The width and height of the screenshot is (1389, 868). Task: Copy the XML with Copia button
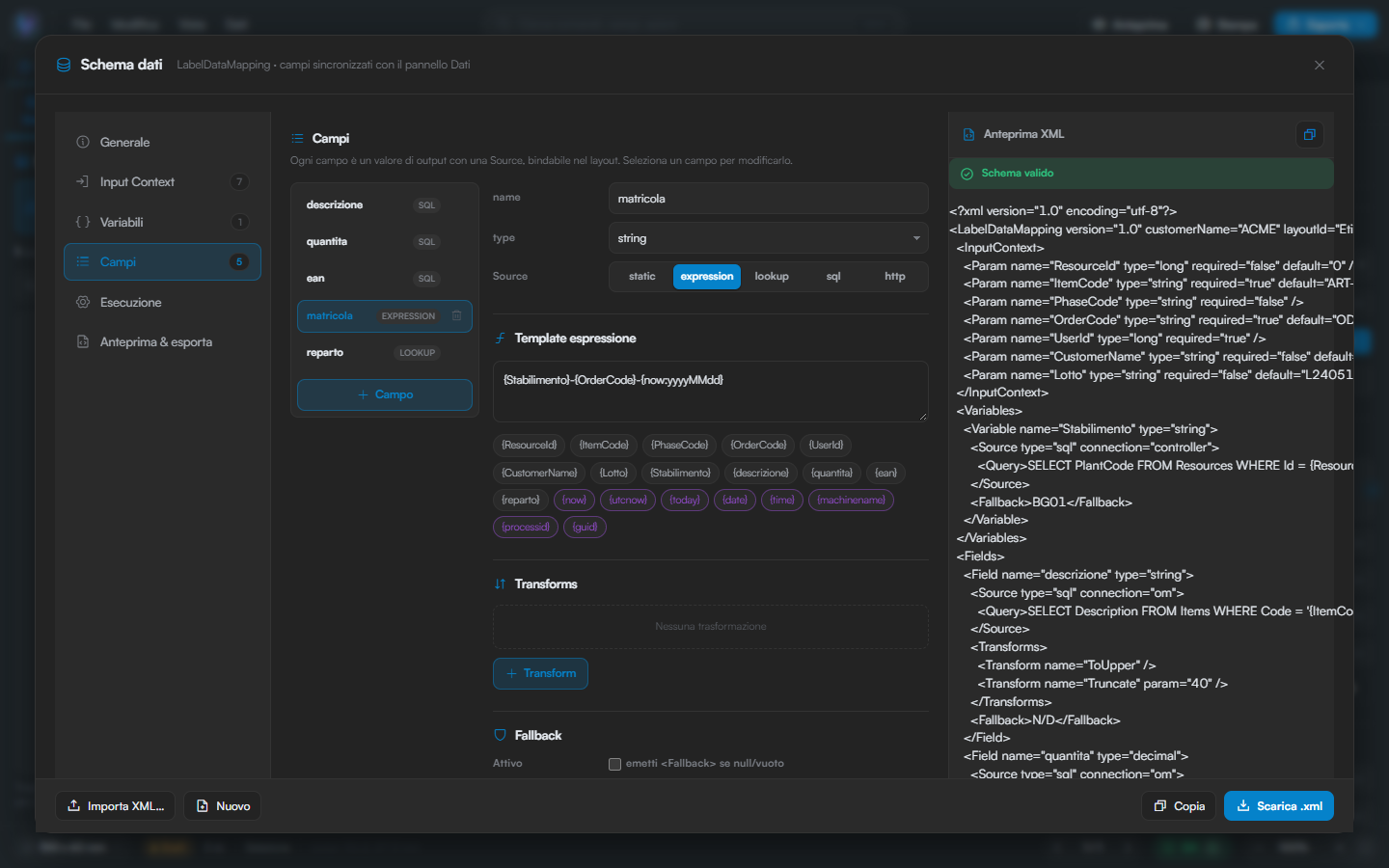(x=1179, y=806)
